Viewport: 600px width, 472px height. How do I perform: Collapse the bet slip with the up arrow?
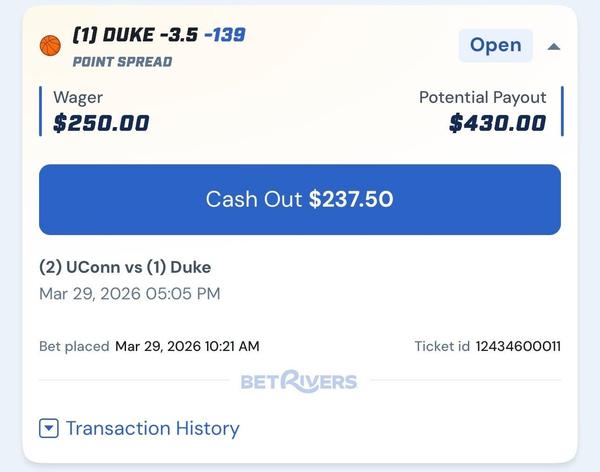click(553, 45)
